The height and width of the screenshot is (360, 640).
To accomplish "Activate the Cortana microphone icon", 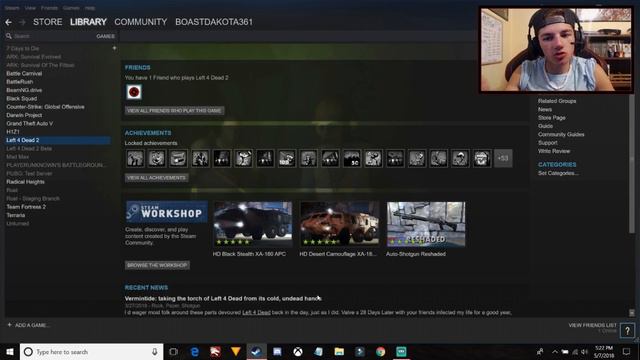I will 155,351.
